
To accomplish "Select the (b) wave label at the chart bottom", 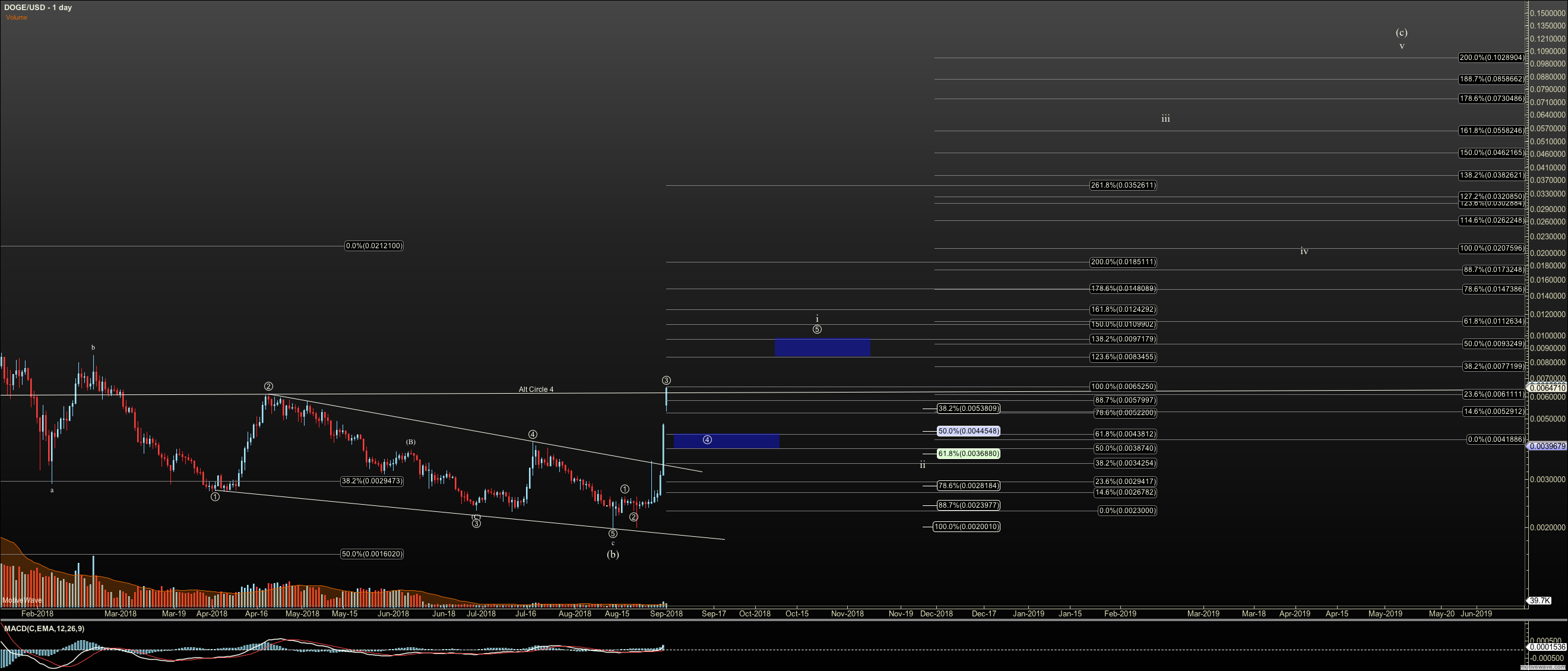I will click(x=612, y=554).
